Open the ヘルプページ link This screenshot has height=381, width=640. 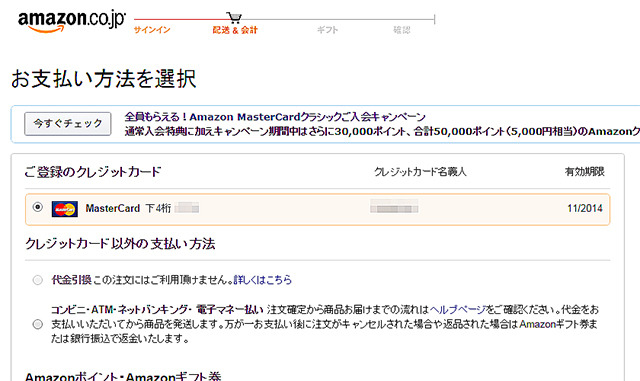point(458,310)
